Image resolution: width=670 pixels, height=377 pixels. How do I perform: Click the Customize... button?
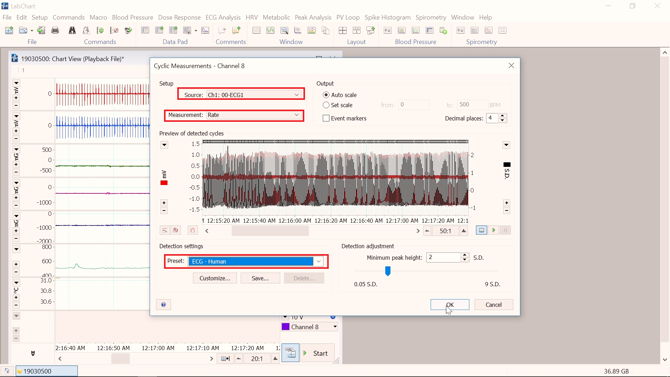point(215,278)
